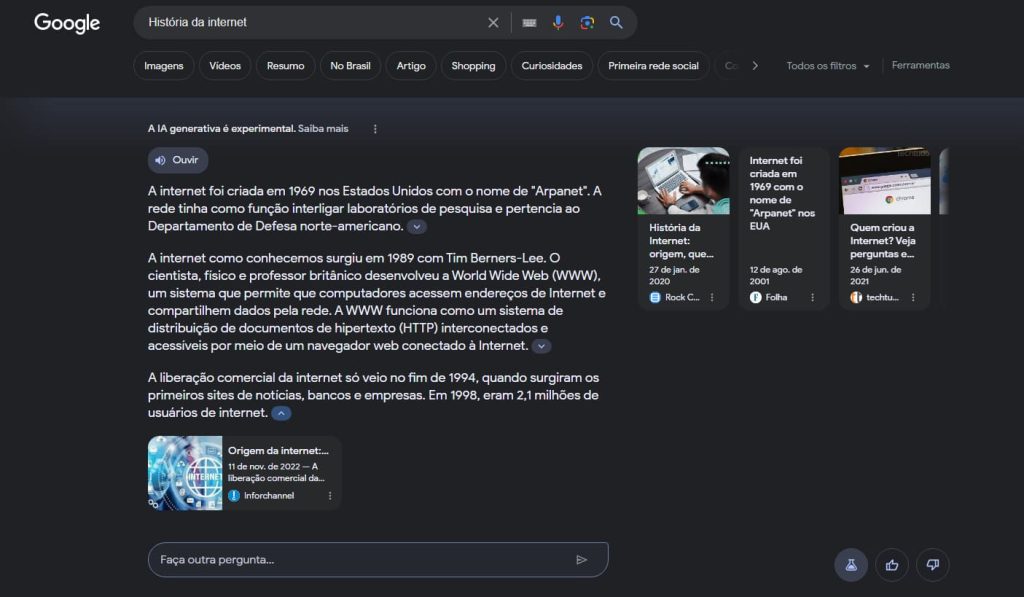Open Google Lens image search
Screen dimensions: 1024x597
[587, 23]
